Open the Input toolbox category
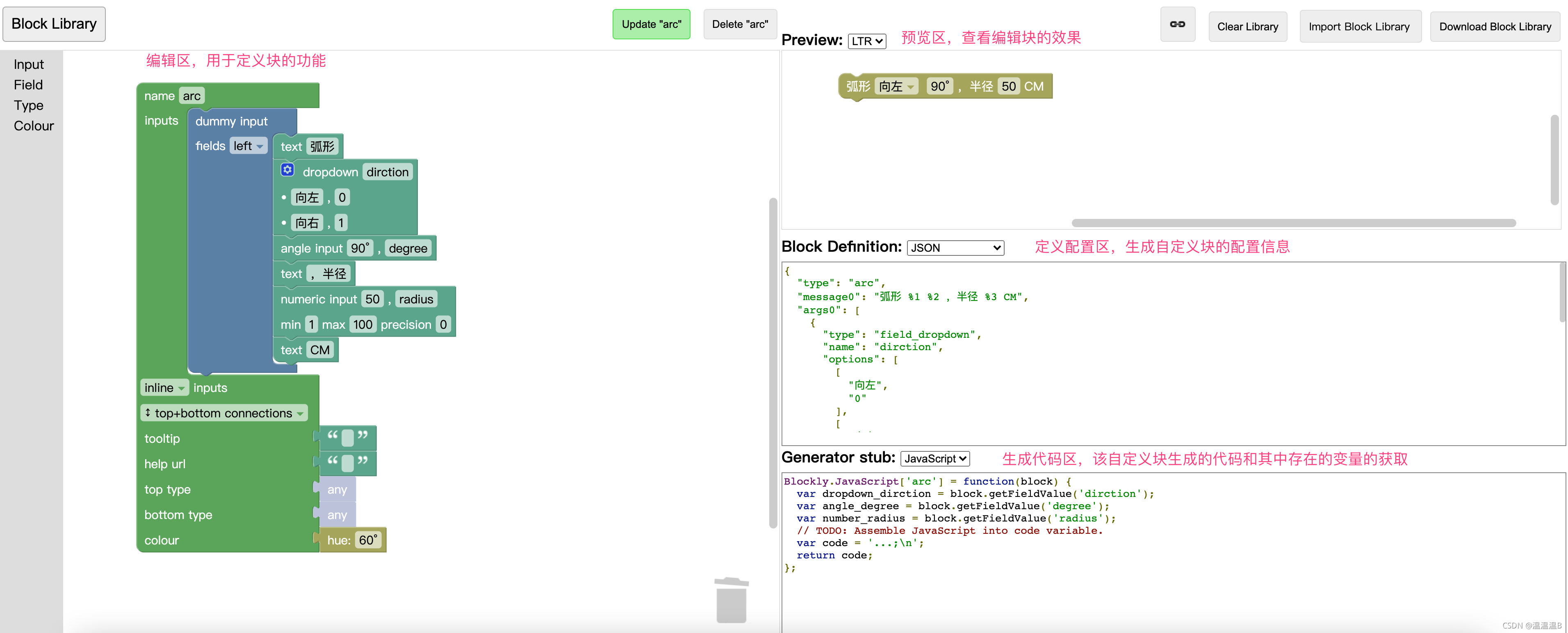 point(29,64)
